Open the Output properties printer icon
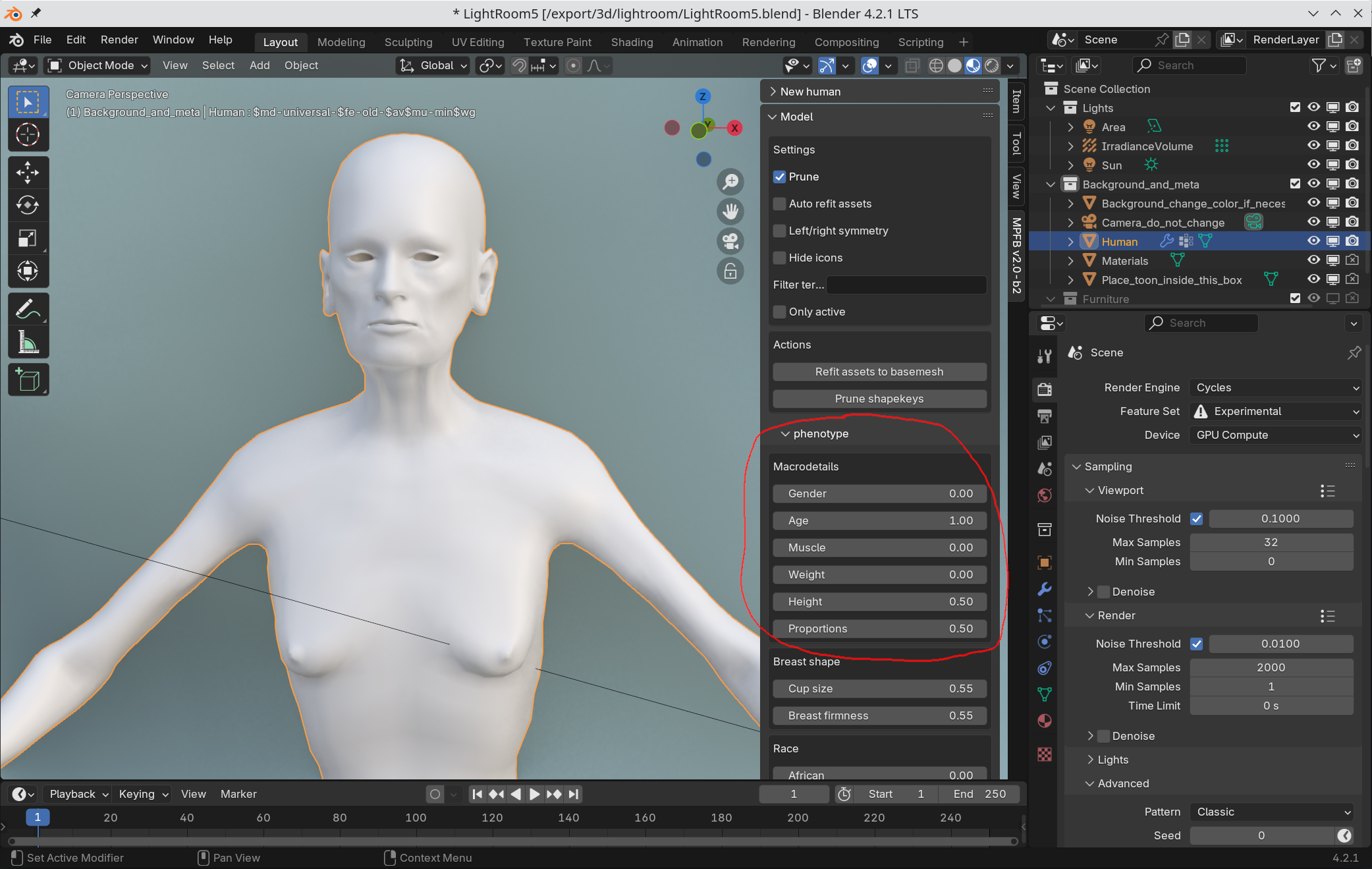The width and height of the screenshot is (1372, 869). 1045,416
